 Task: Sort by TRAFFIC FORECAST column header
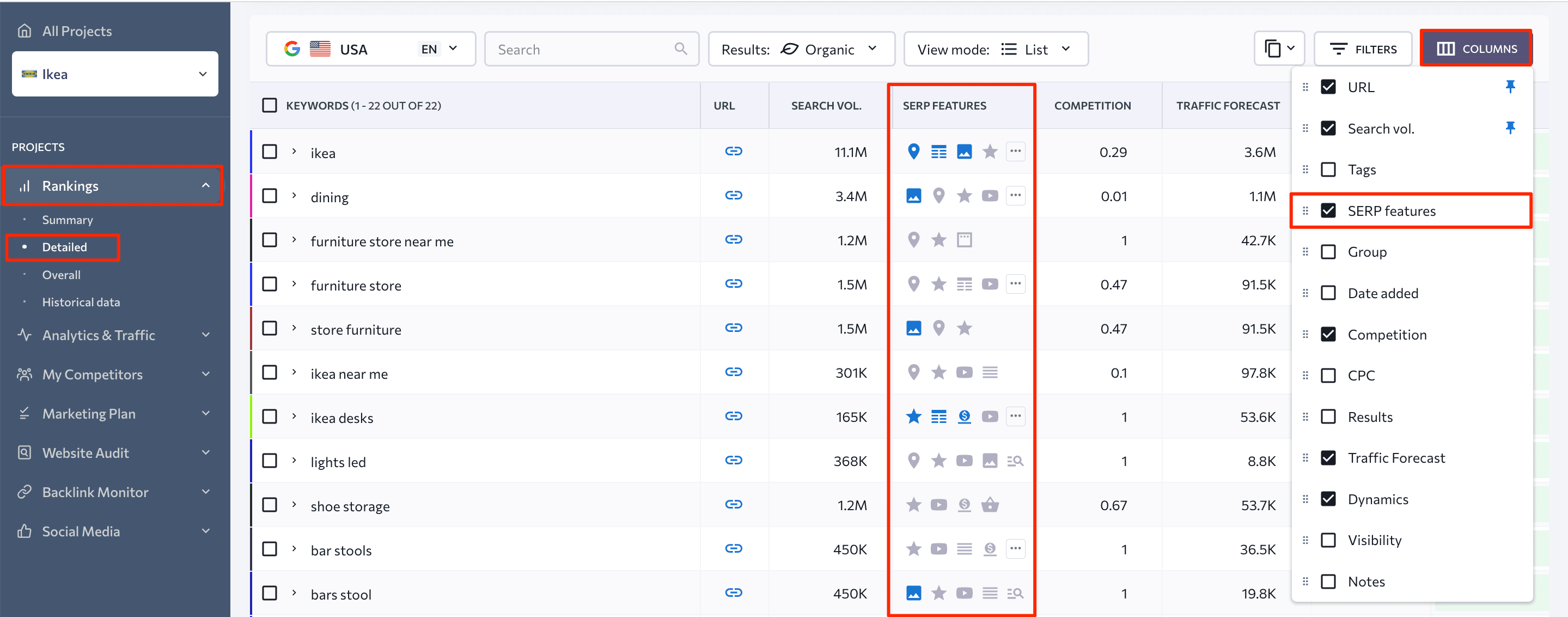pos(1228,105)
